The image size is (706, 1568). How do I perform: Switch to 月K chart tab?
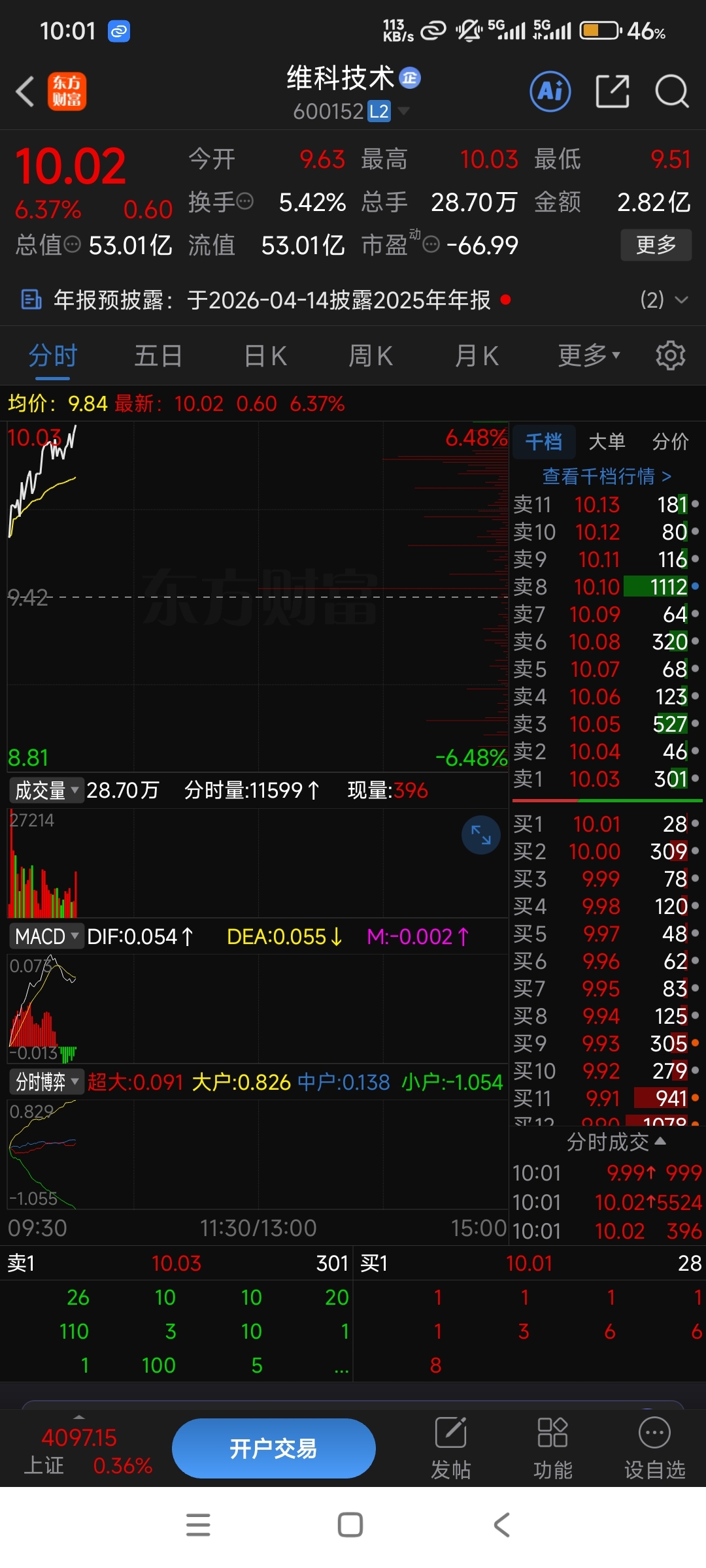click(477, 356)
